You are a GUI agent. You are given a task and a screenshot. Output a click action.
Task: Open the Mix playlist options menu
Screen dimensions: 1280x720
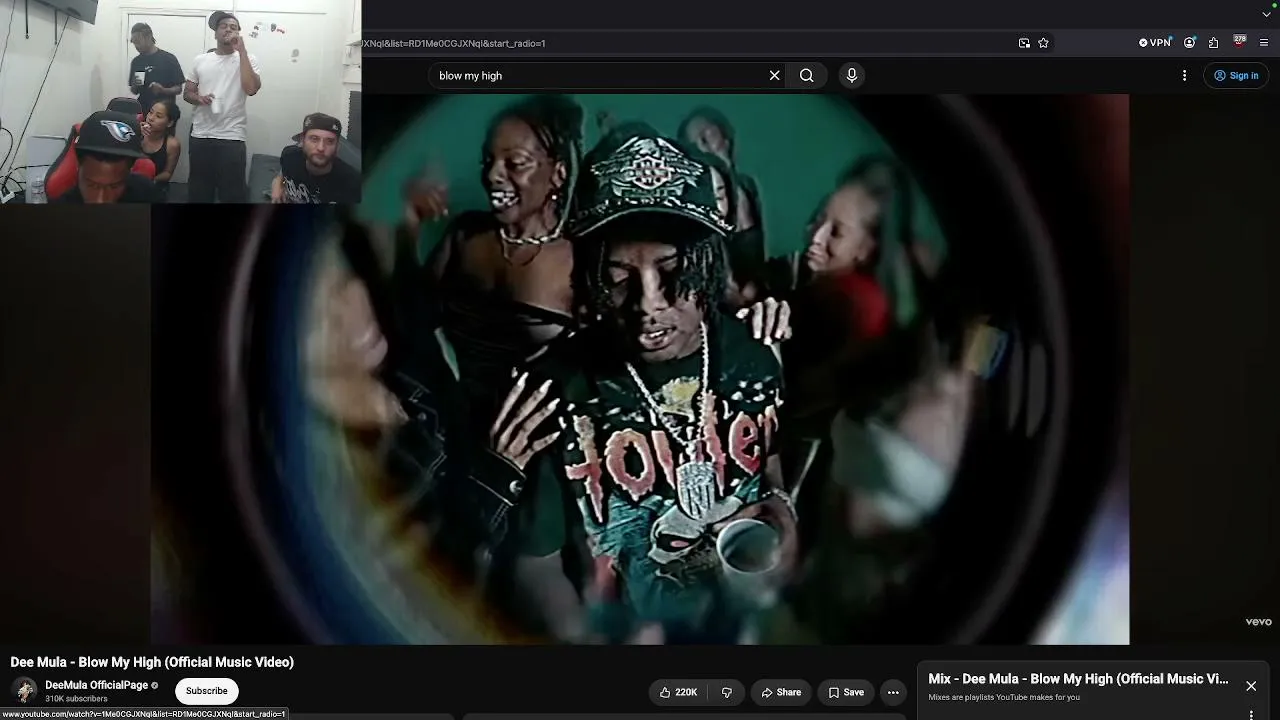click(1251, 714)
